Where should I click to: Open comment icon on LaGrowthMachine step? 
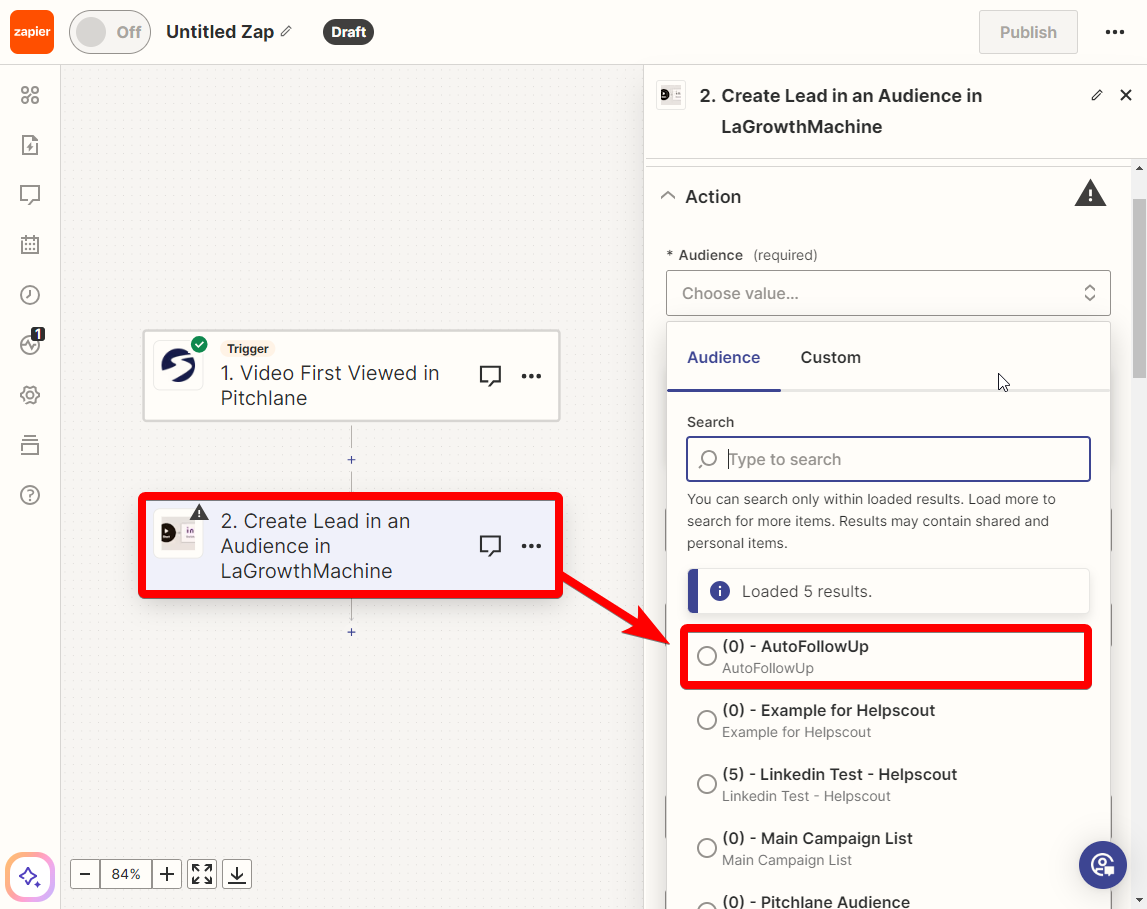pos(490,546)
